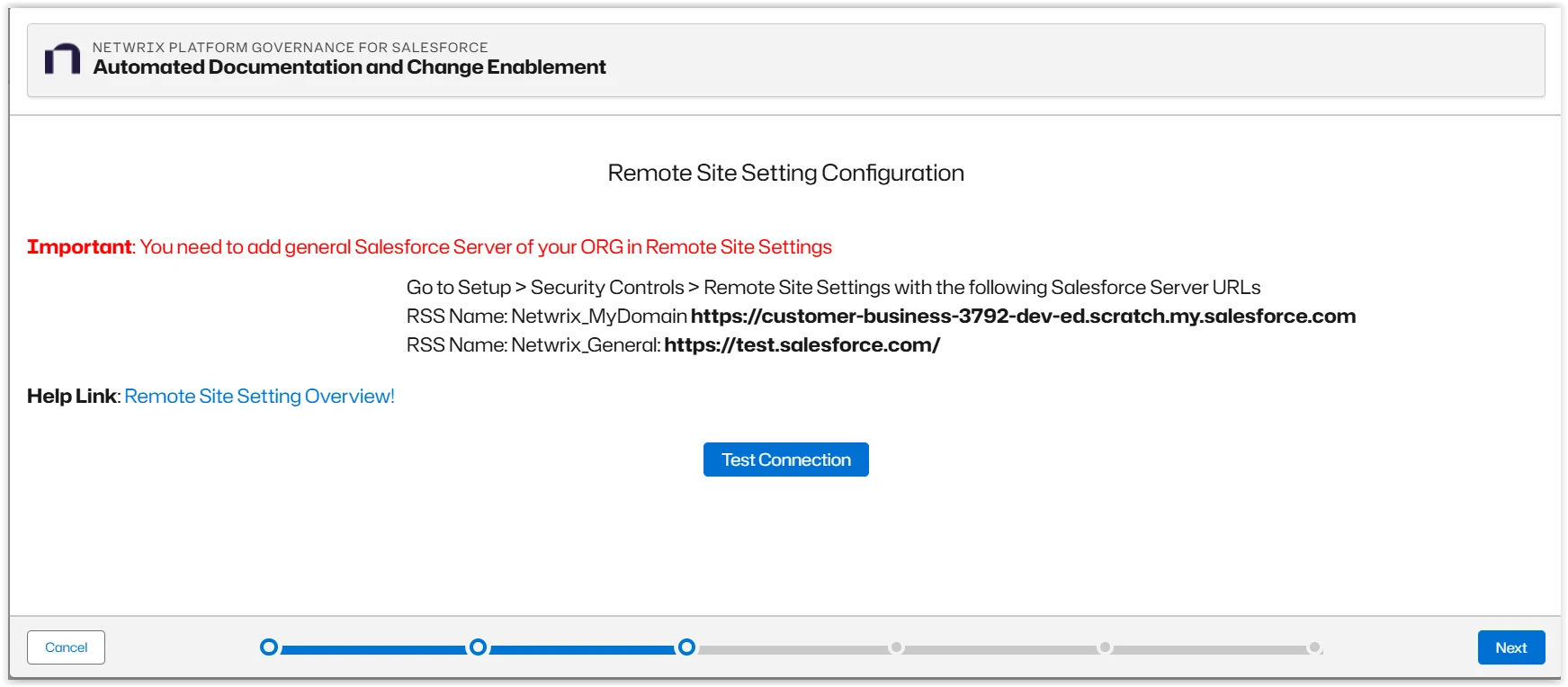
Task: Click the Netwrix logo icon
Action: [x=62, y=59]
